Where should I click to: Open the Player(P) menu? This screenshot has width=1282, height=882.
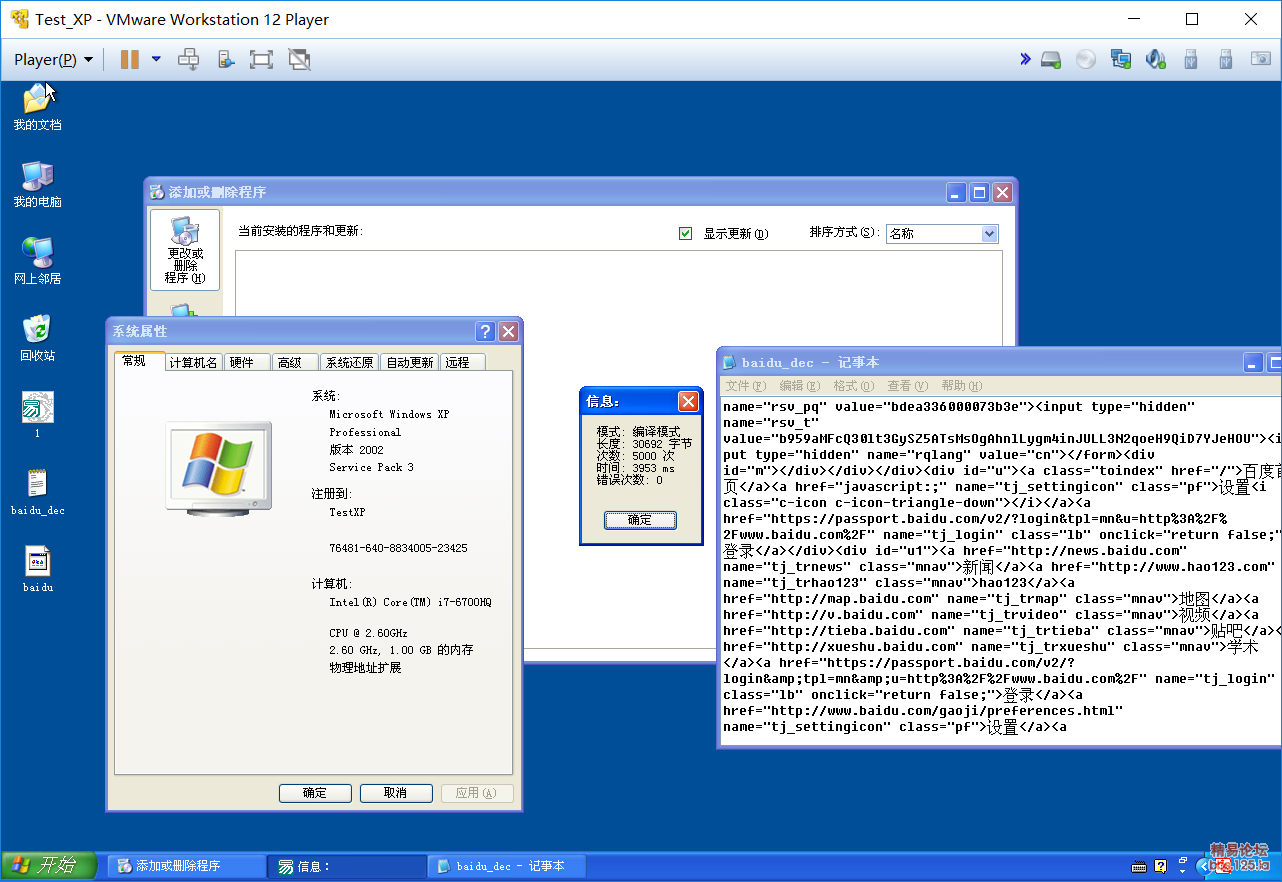click(x=53, y=60)
